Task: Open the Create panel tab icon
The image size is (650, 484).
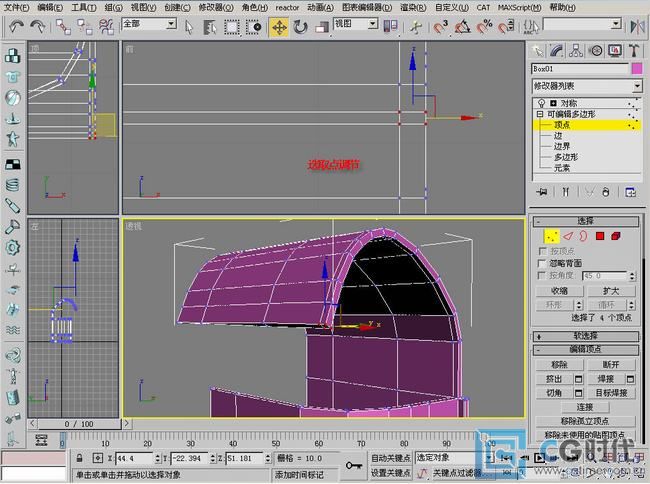Action: click(x=538, y=51)
